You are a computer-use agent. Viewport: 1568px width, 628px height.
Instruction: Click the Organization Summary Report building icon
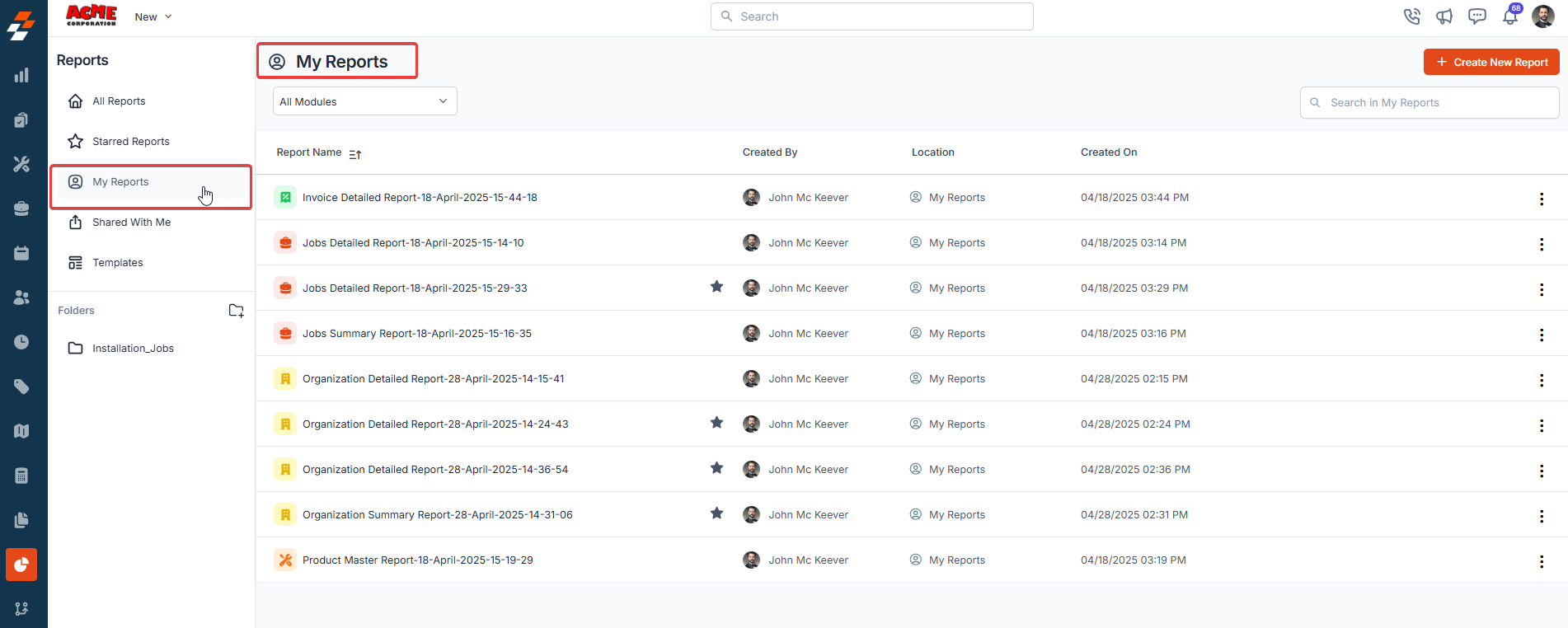coord(285,514)
